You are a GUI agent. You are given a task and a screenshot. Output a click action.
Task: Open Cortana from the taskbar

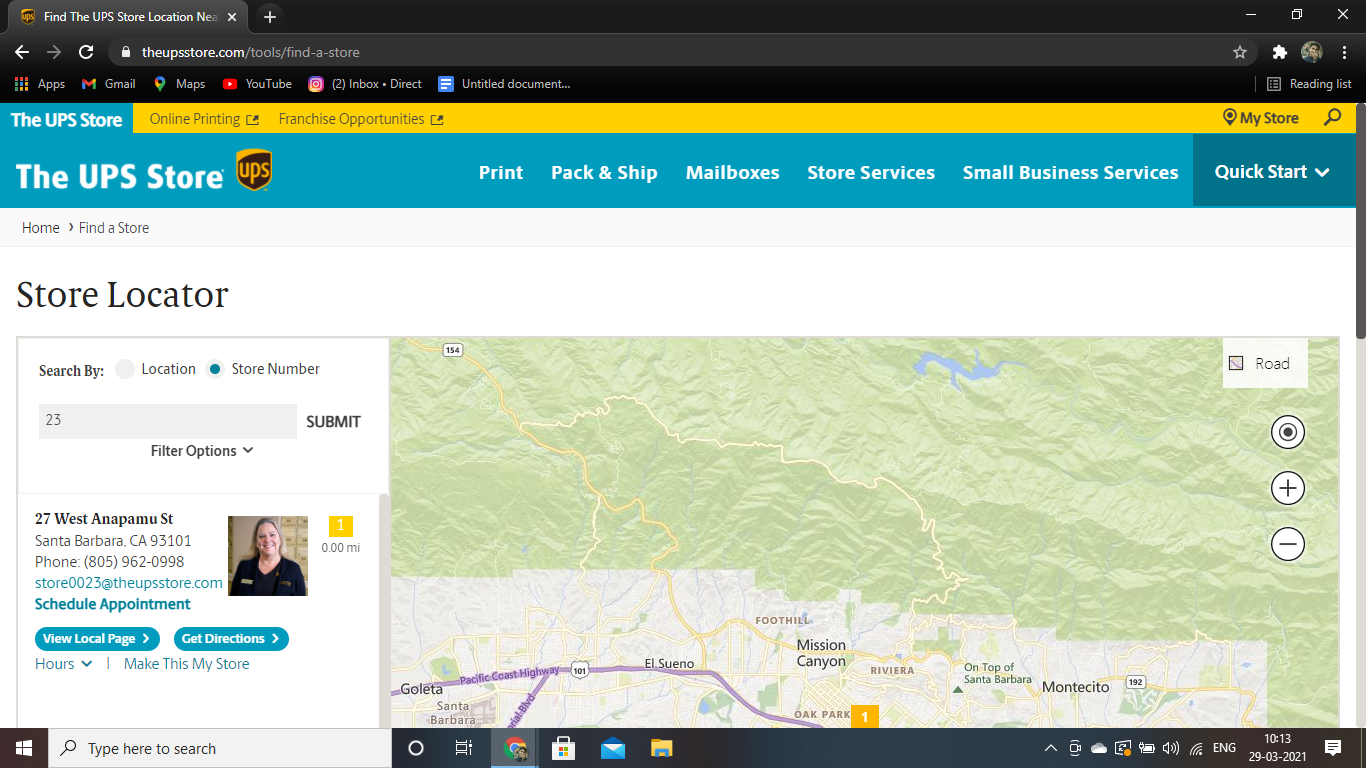416,748
